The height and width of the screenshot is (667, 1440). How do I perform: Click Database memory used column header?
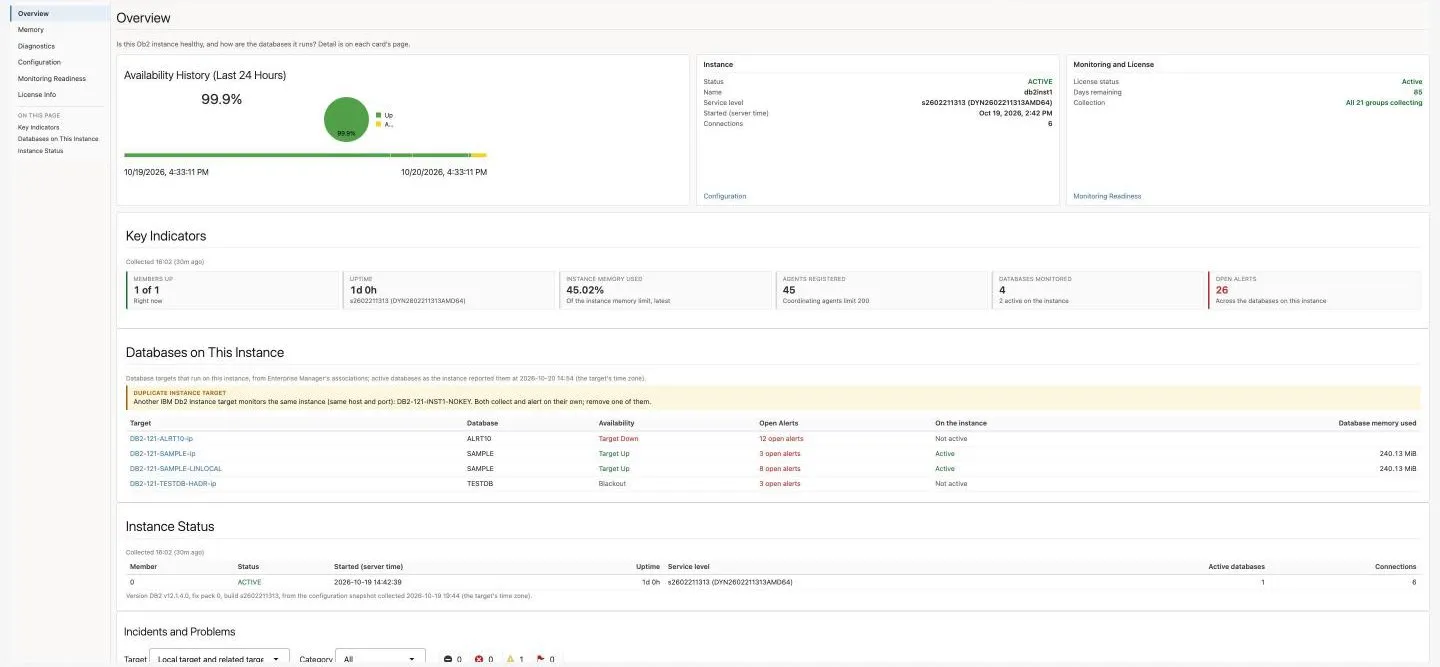tap(1377, 423)
